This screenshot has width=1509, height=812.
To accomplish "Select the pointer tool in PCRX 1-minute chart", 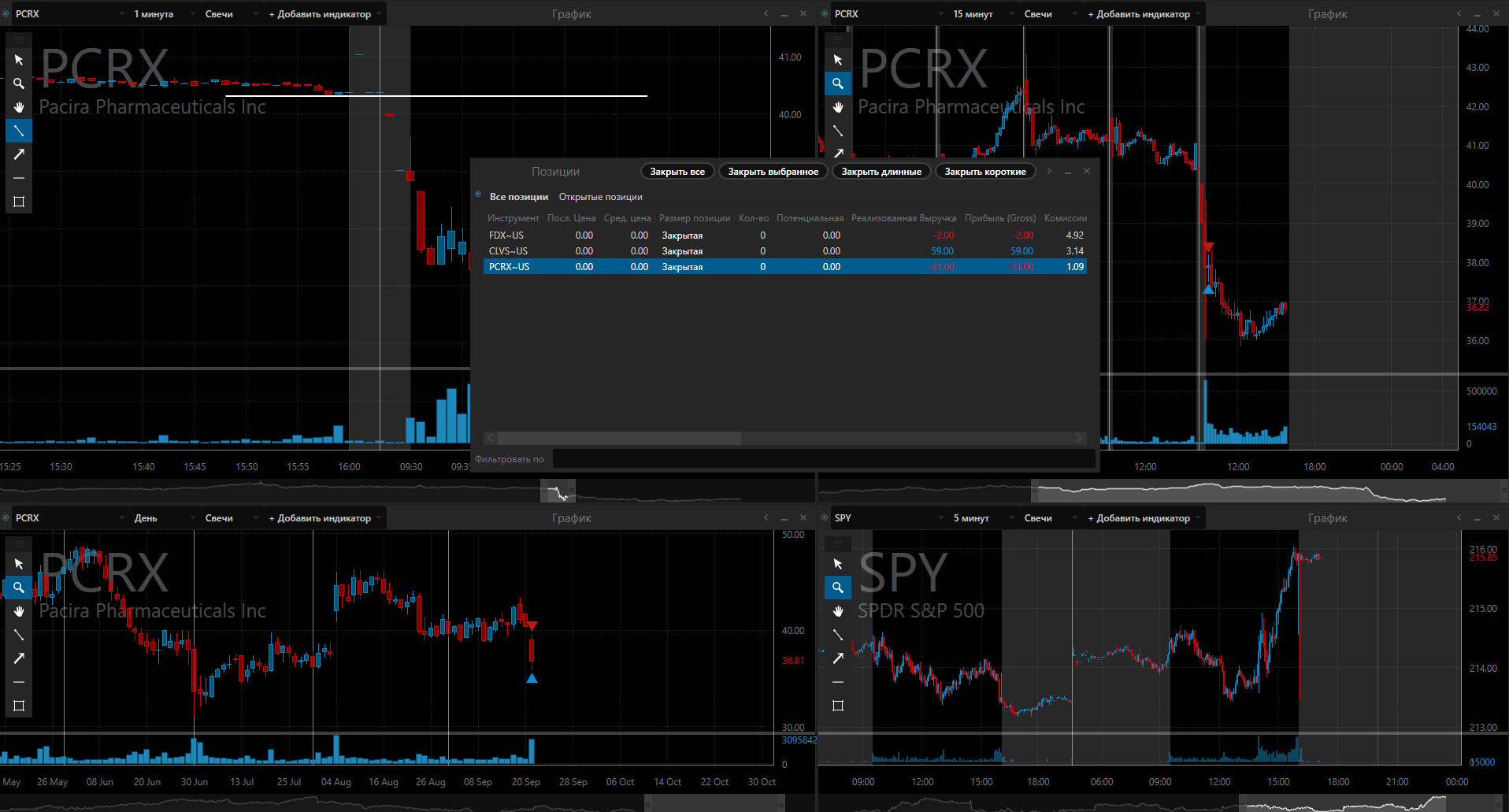I will point(19,60).
